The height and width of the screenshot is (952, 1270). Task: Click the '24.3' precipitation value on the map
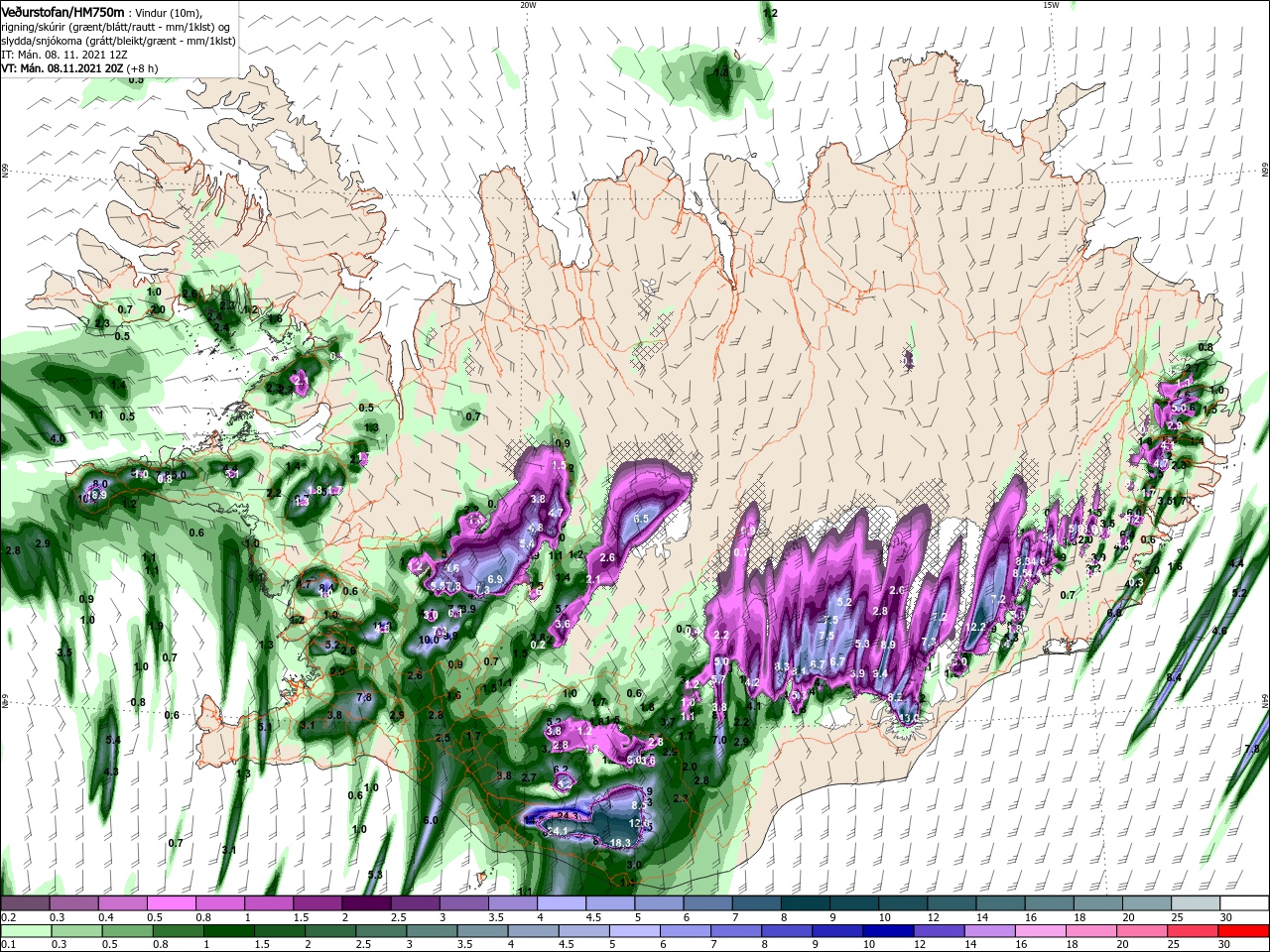(x=569, y=815)
